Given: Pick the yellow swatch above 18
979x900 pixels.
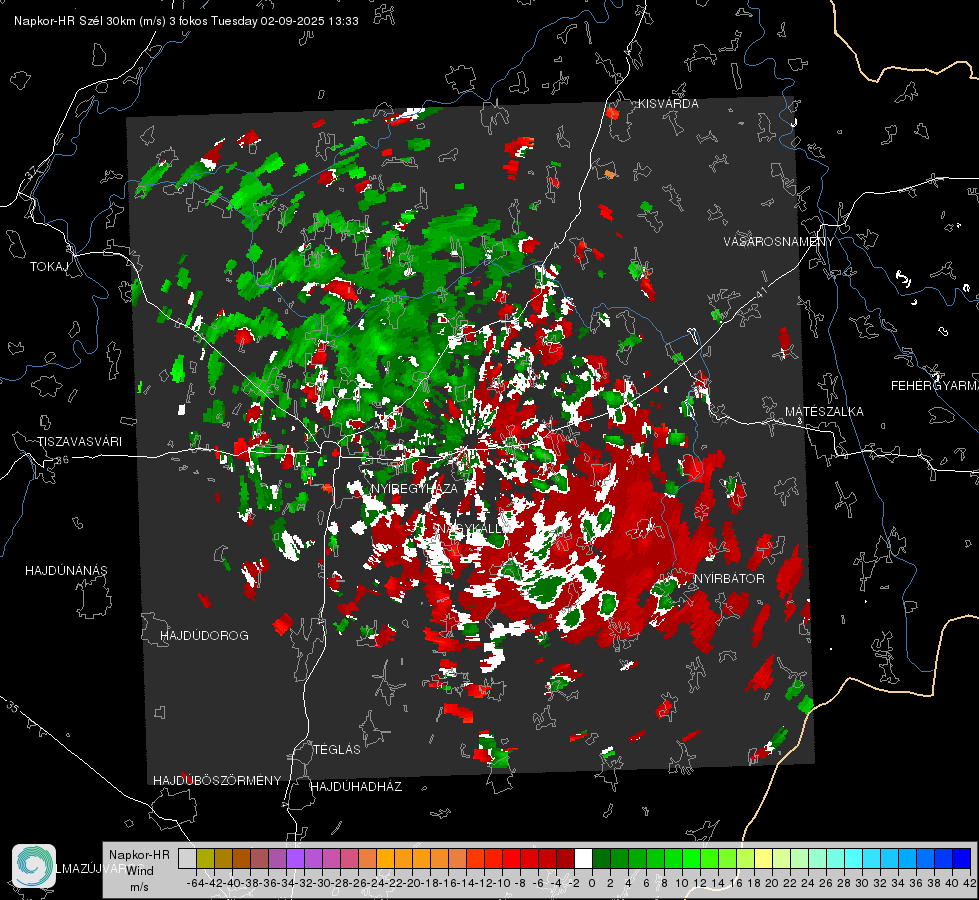Looking at the screenshot, I should click(763, 858).
